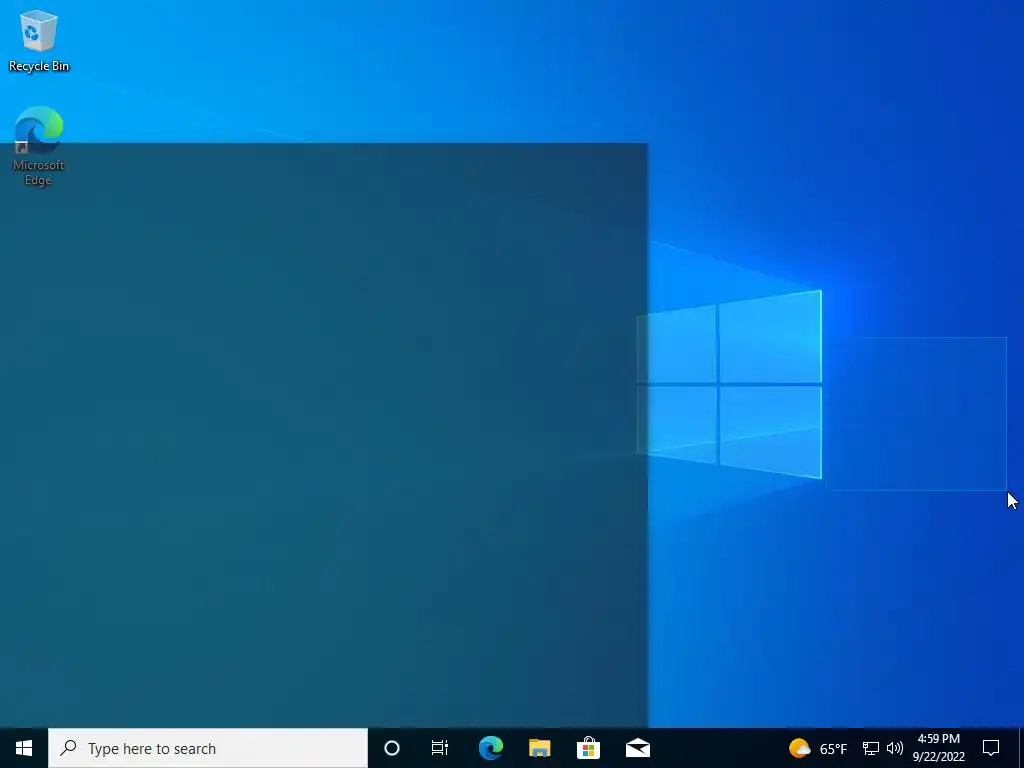
Task: Open Microsoft Store from the taskbar
Action: (x=588, y=748)
